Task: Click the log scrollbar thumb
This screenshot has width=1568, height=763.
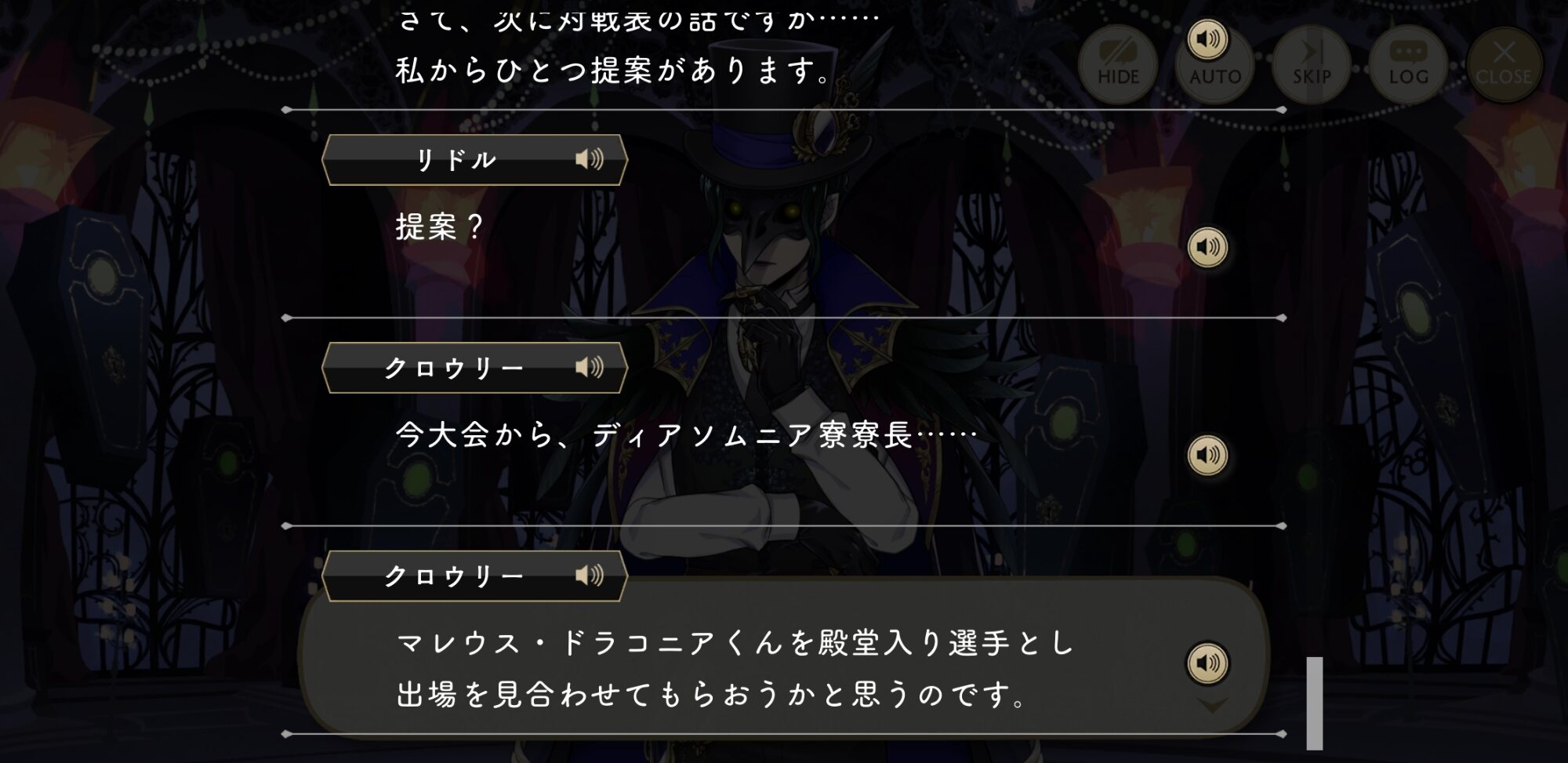Action: point(1315,703)
